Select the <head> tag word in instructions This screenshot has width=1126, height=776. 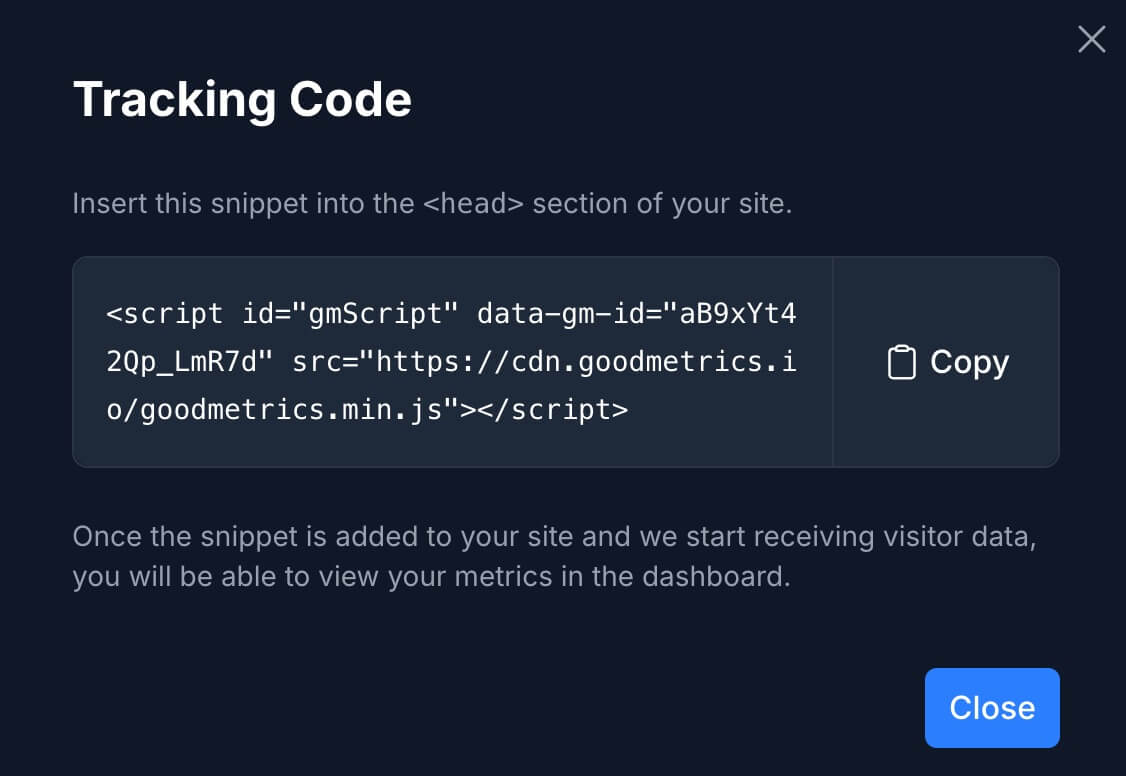coord(473,204)
